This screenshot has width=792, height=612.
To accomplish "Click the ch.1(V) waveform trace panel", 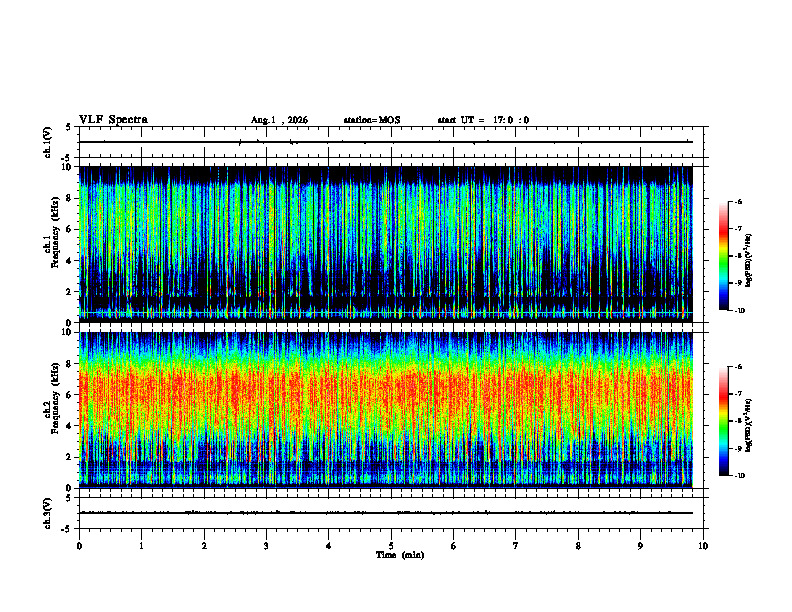I will click(x=391, y=142).
